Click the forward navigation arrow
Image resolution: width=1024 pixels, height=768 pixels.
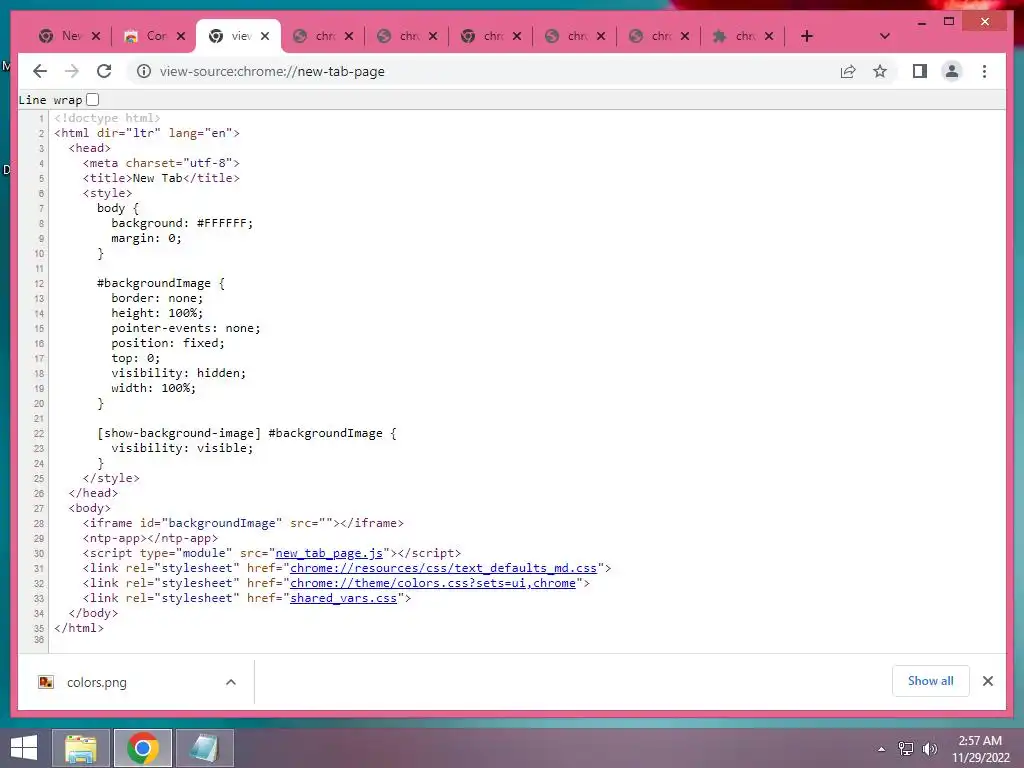(72, 71)
